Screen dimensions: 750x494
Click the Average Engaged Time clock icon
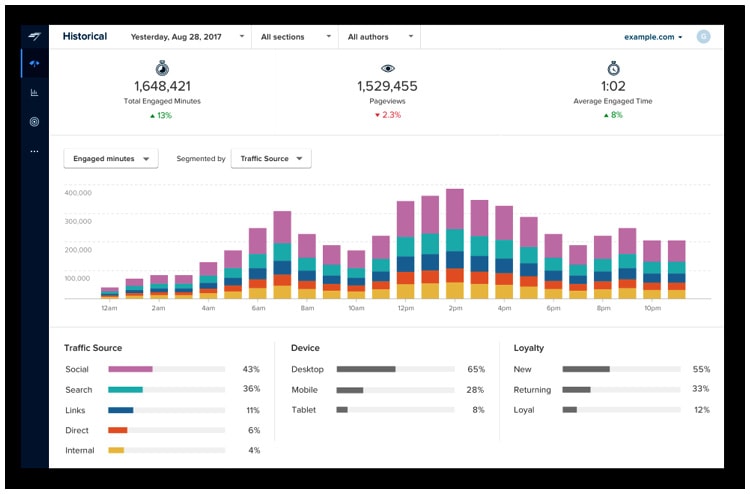[613, 68]
